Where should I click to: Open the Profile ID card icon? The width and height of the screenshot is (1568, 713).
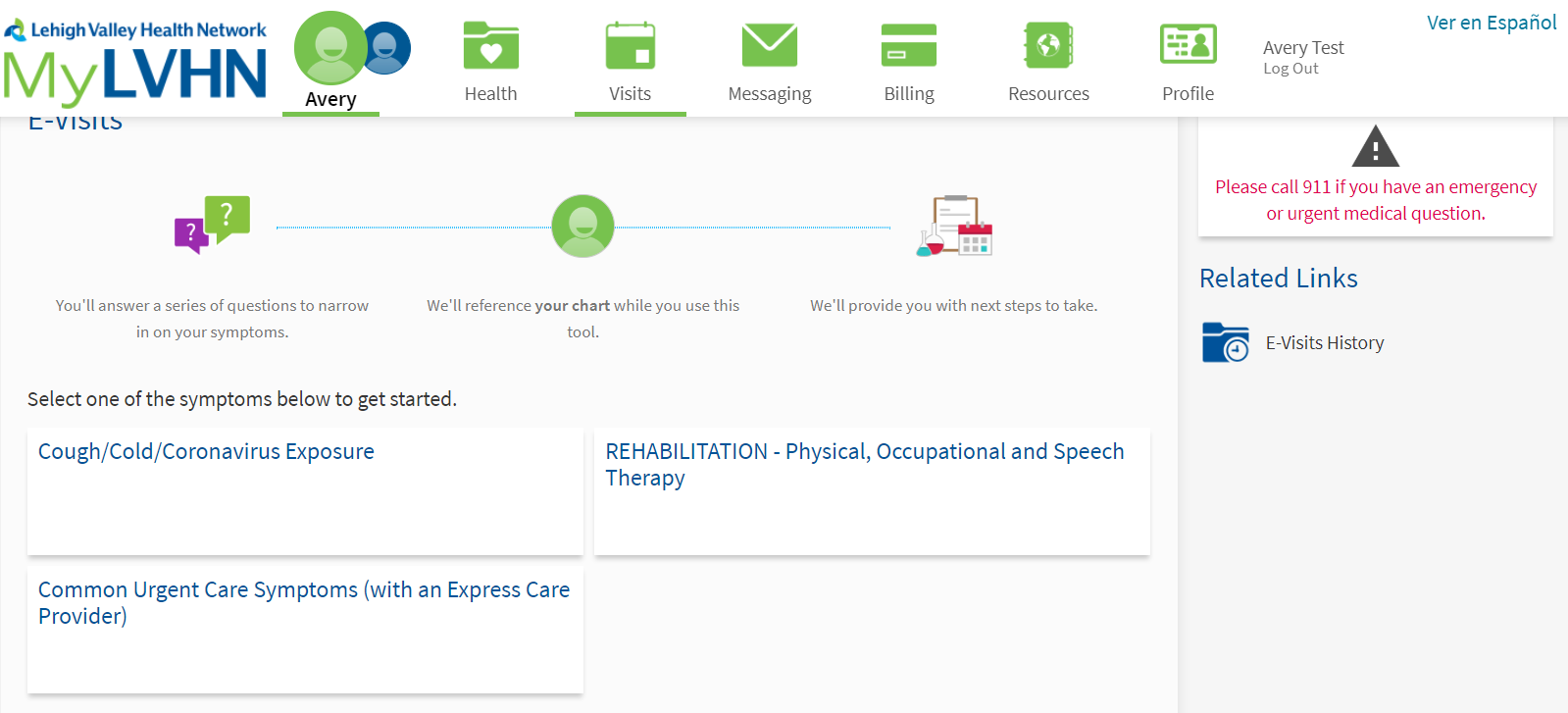pyautogui.click(x=1188, y=45)
